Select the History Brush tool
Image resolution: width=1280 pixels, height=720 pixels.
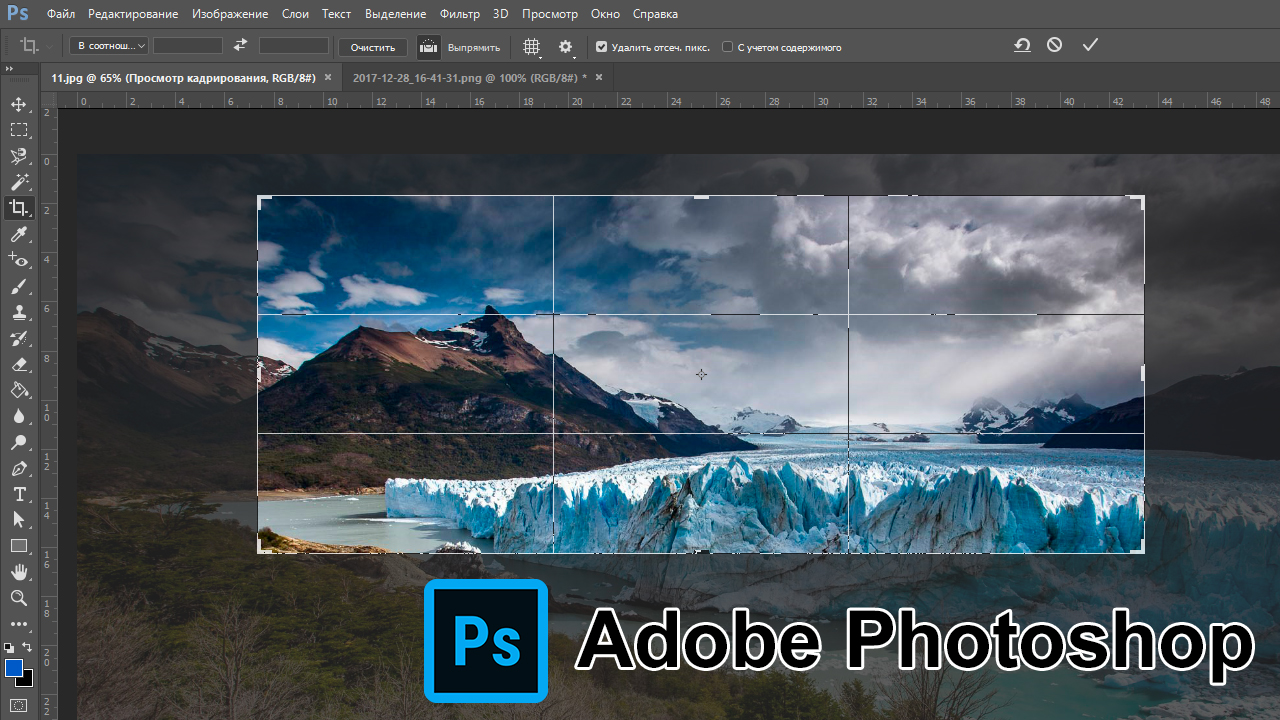point(19,338)
